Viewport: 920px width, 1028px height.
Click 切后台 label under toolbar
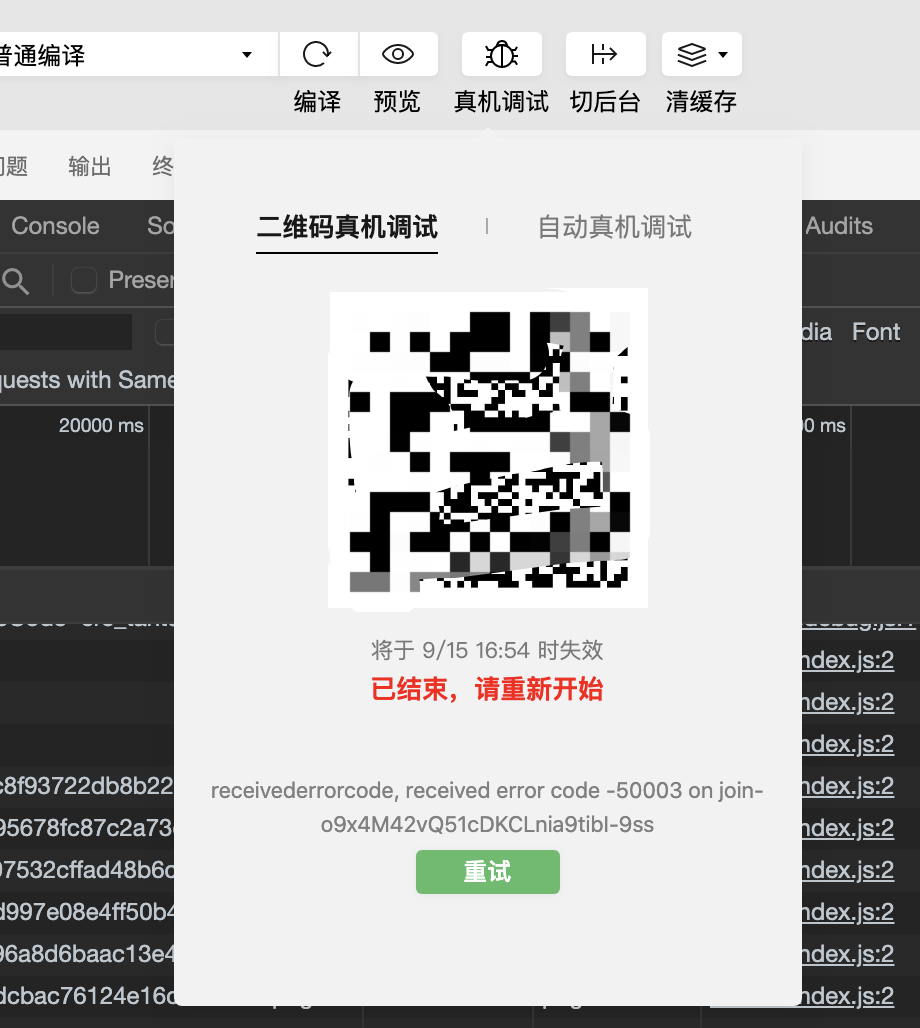coord(605,102)
